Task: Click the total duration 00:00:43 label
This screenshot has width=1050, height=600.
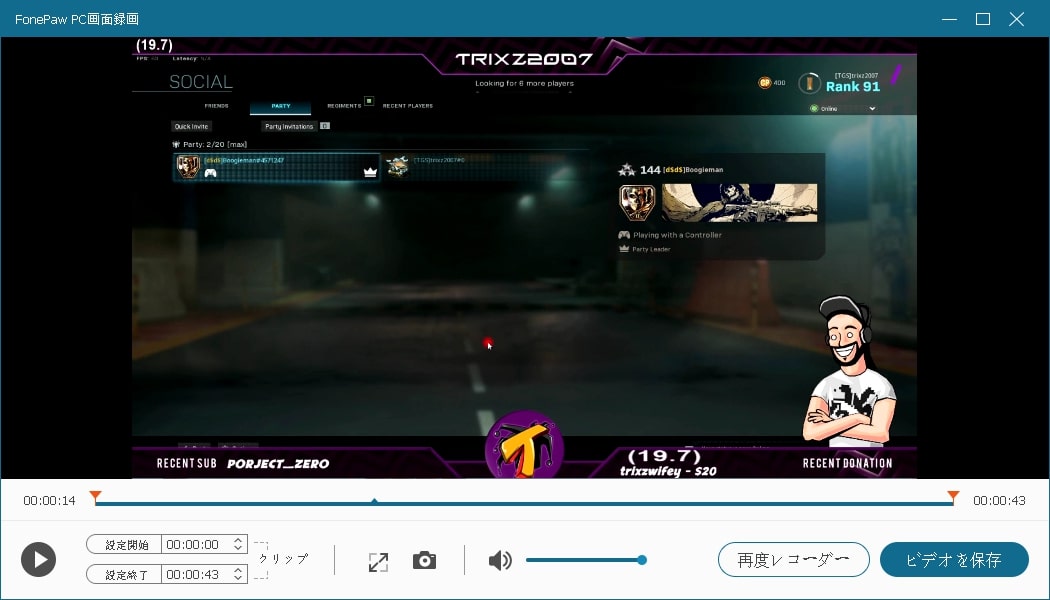Action: click(999, 501)
